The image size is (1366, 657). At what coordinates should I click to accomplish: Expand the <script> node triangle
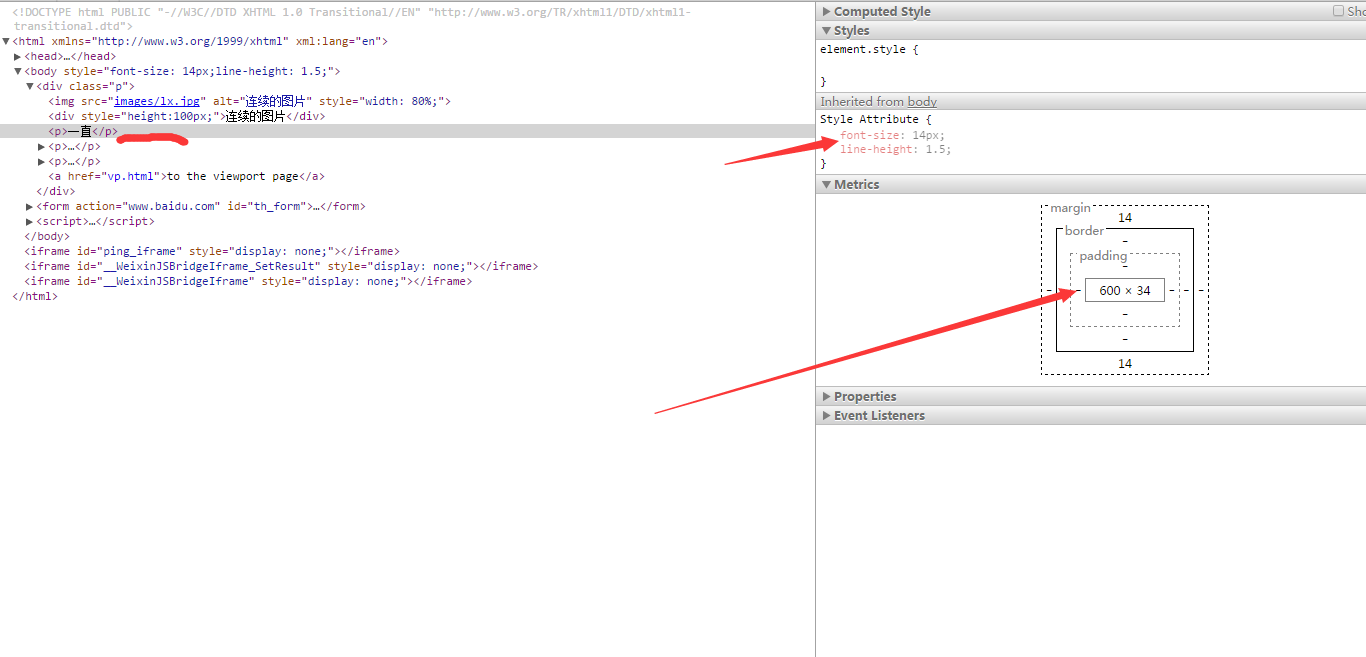tap(30, 222)
